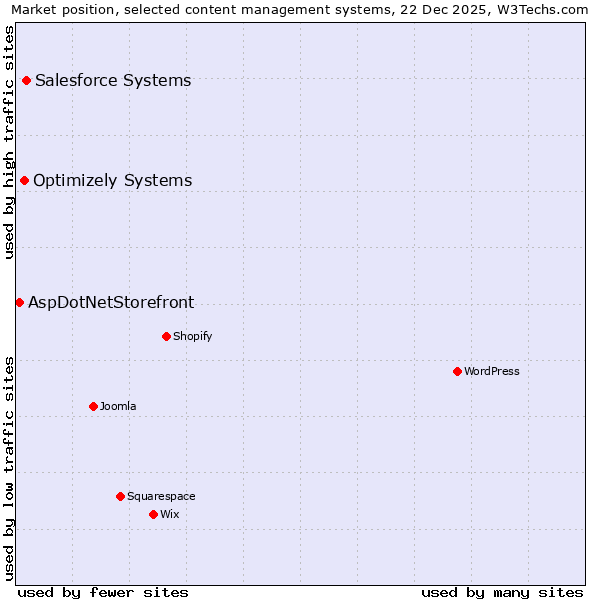Click the 'used by fewer sites' axis label
The height and width of the screenshot is (600, 600).
(103, 593)
